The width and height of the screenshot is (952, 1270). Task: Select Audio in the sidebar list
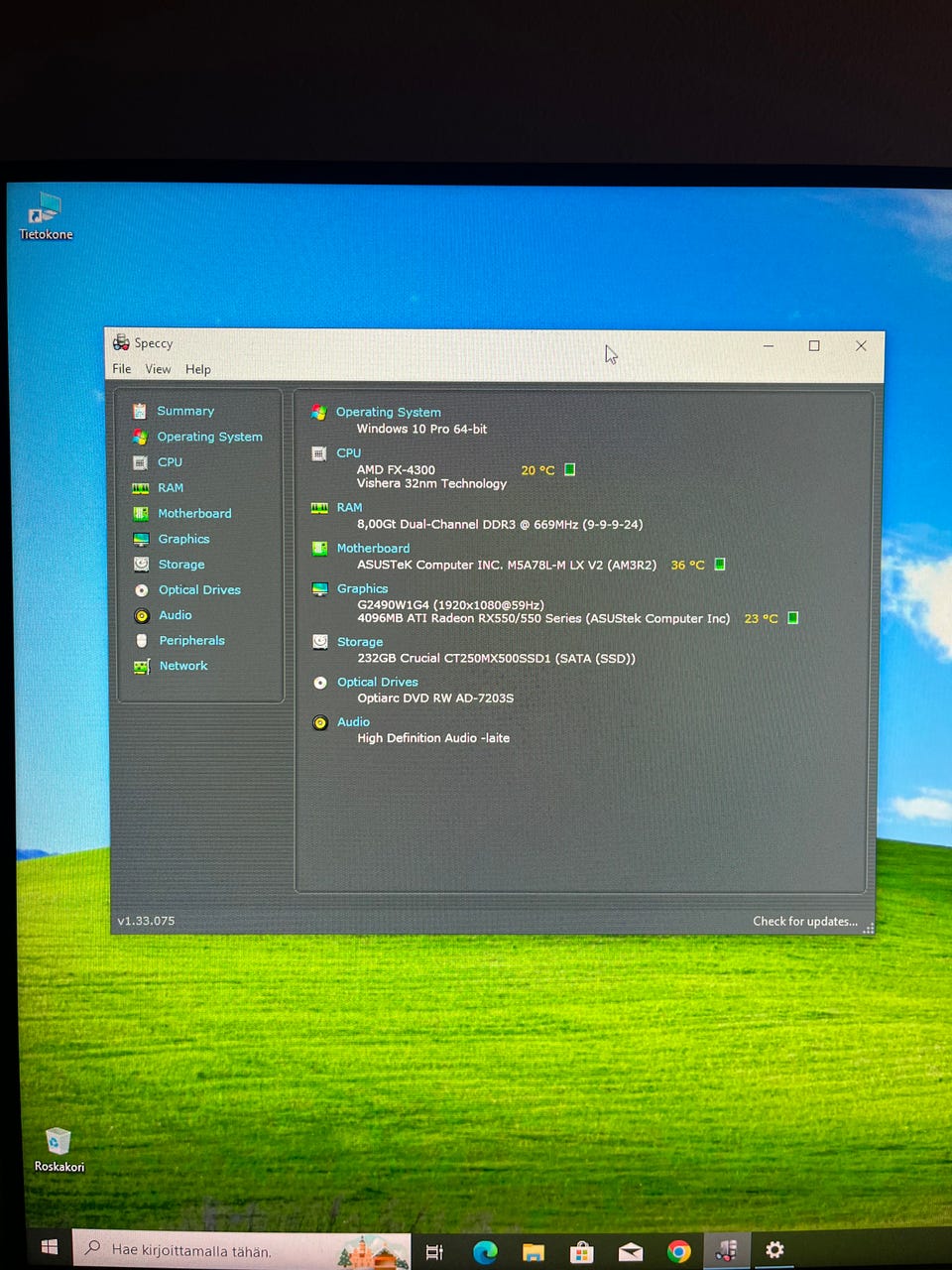(x=176, y=615)
